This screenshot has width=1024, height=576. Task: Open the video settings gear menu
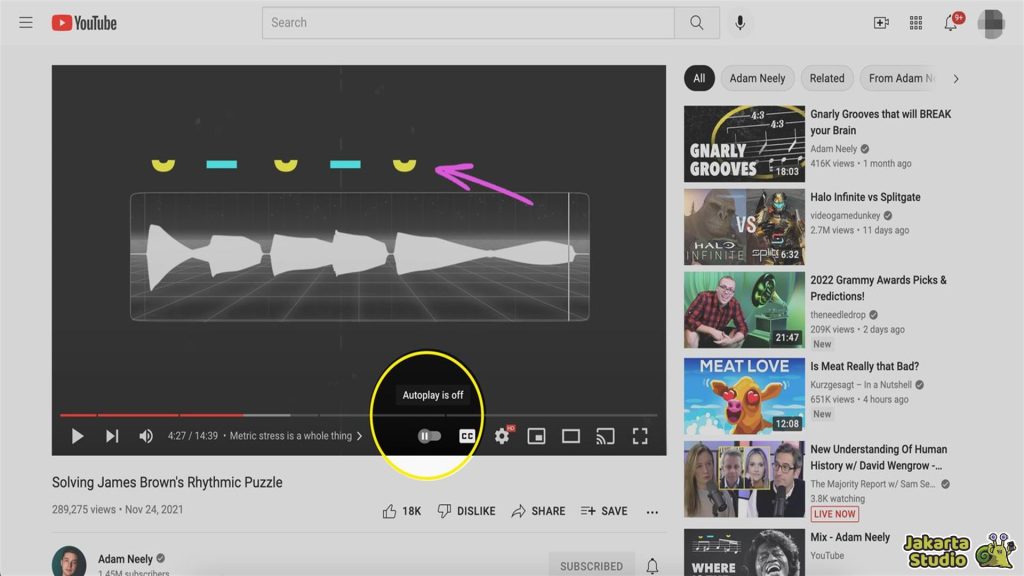point(502,436)
